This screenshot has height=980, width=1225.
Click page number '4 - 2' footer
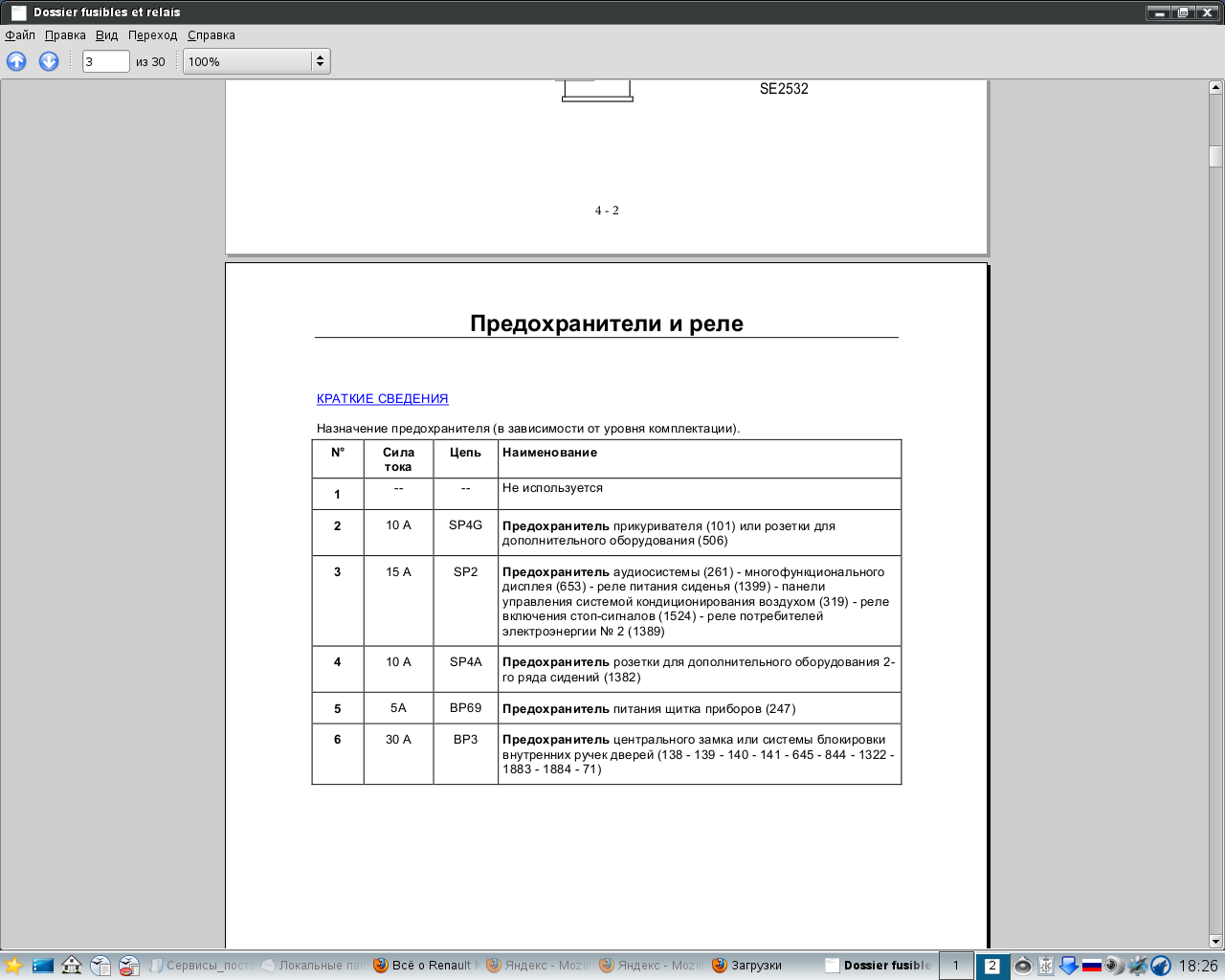(607, 211)
